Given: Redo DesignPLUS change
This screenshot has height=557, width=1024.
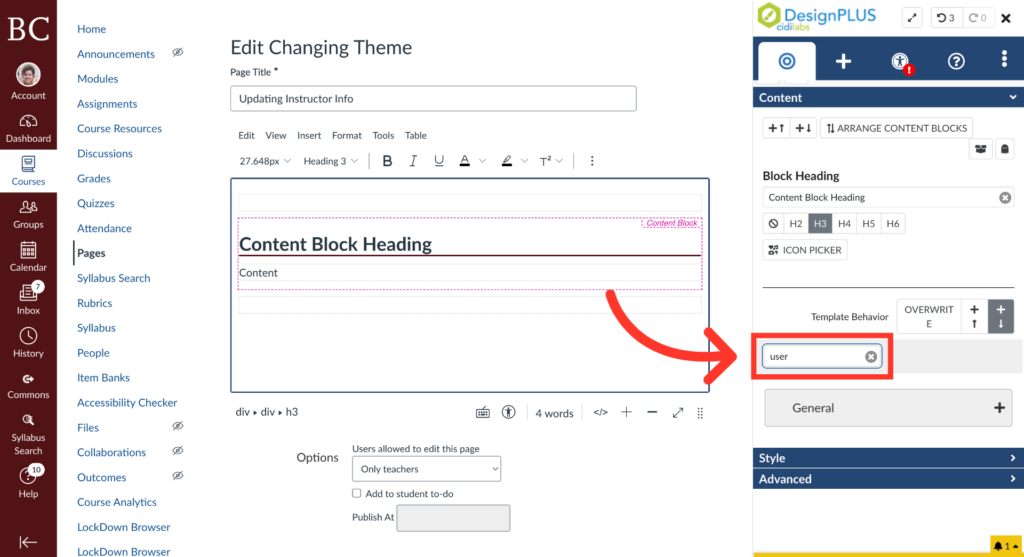Looking at the screenshot, I should pyautogui.click(x=978, y=18).
